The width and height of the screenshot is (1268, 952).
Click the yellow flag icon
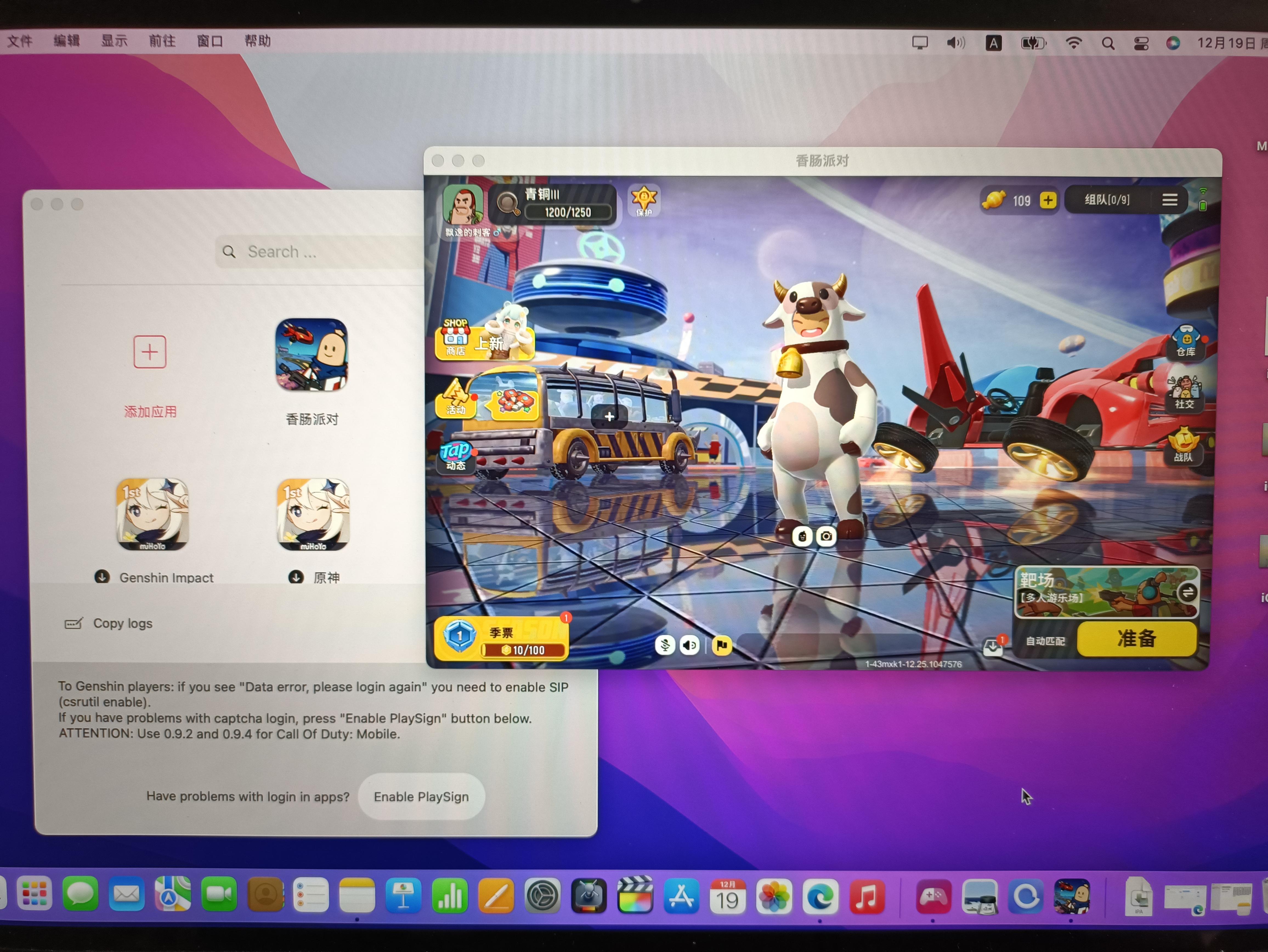(722, 645)
